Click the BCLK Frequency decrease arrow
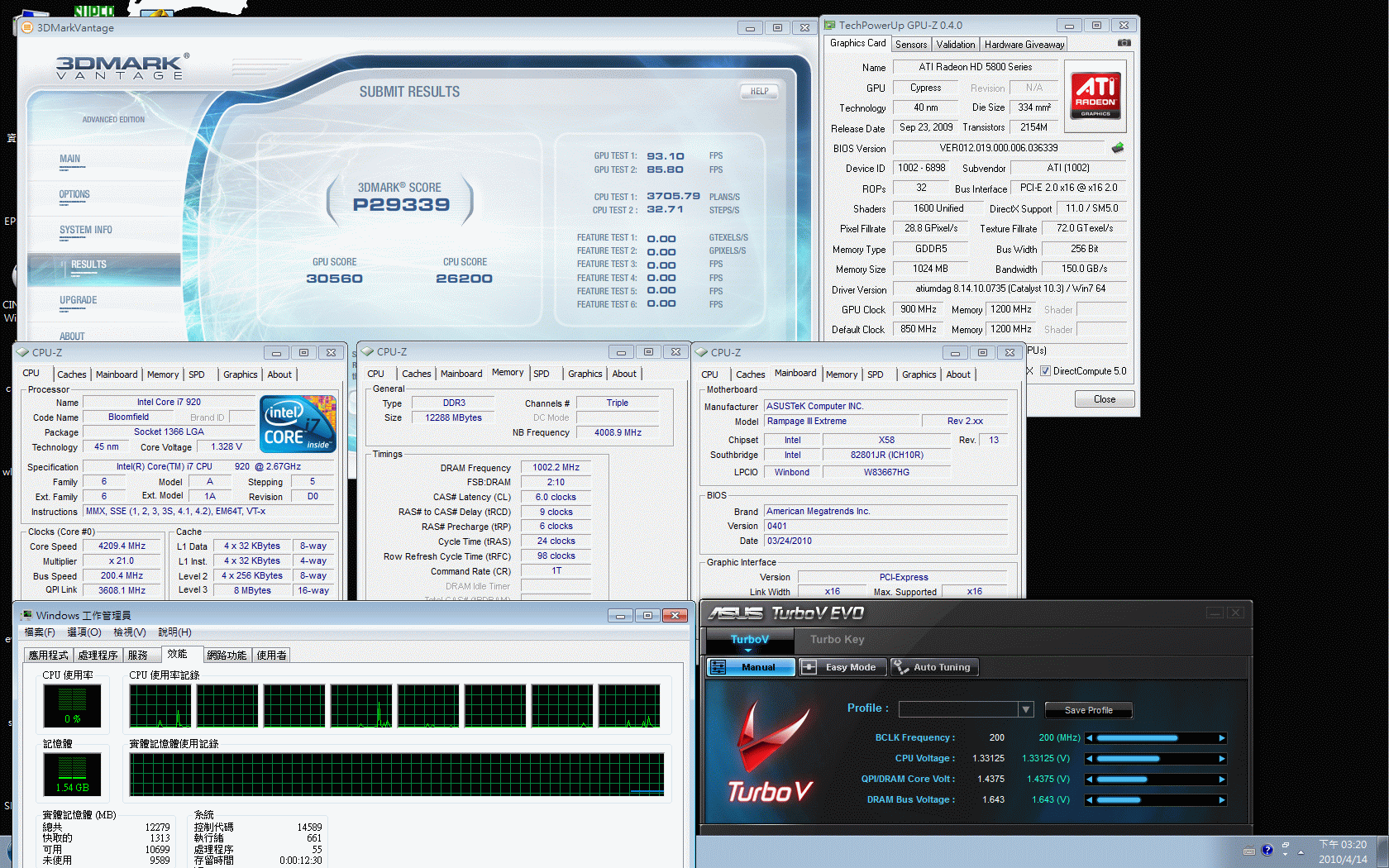This screenshot has width=1389, height=868. 1090,738
